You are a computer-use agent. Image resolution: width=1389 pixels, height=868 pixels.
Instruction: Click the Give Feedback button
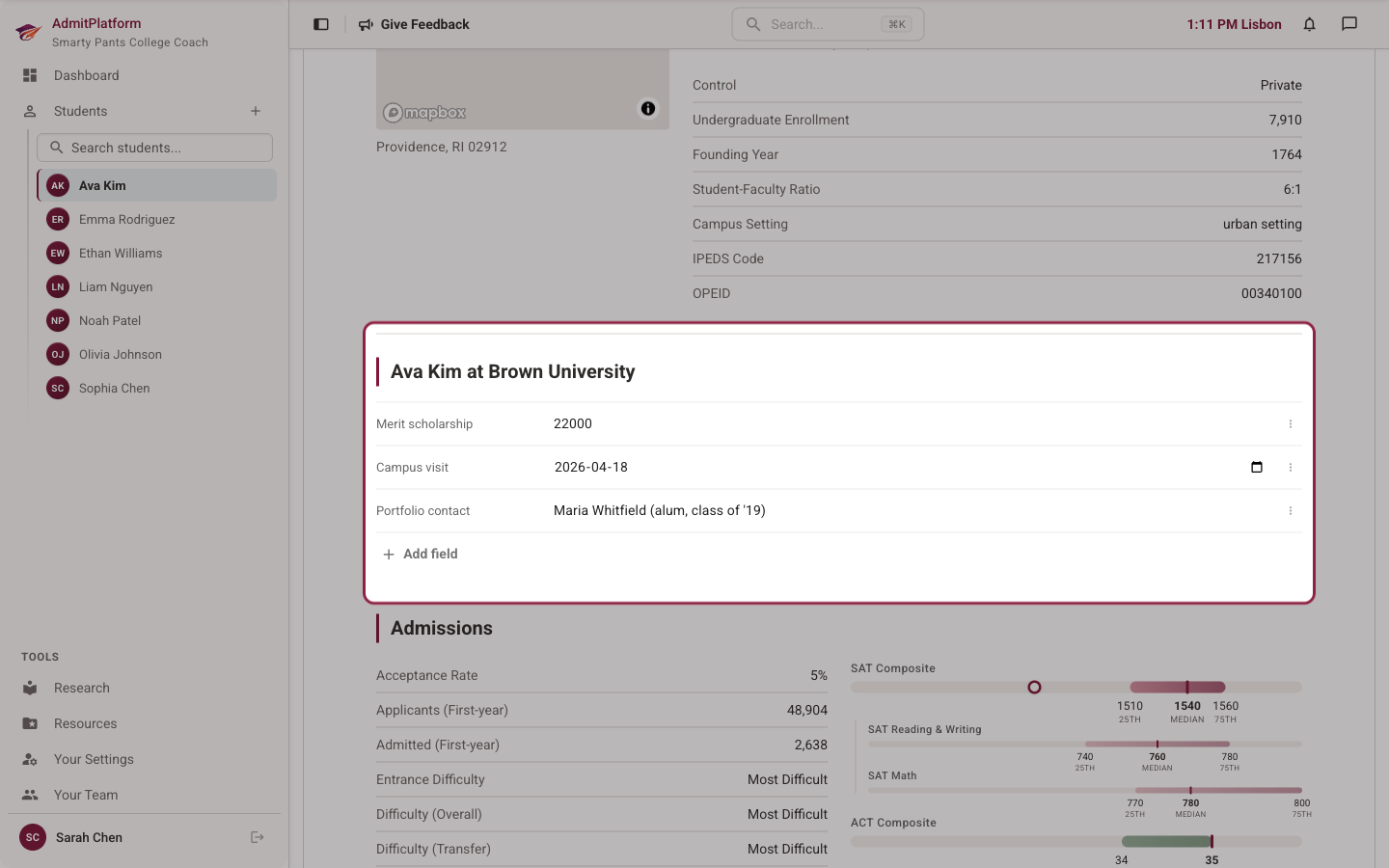414,24
